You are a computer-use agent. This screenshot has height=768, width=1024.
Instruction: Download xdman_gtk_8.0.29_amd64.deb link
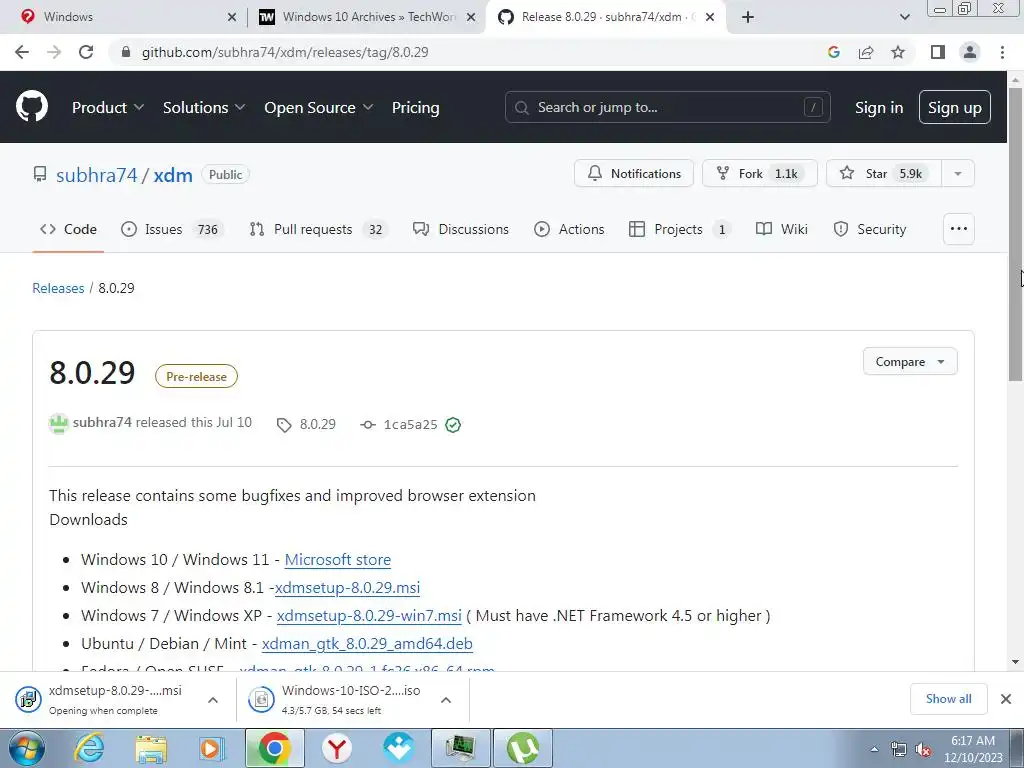click(367, 644)
